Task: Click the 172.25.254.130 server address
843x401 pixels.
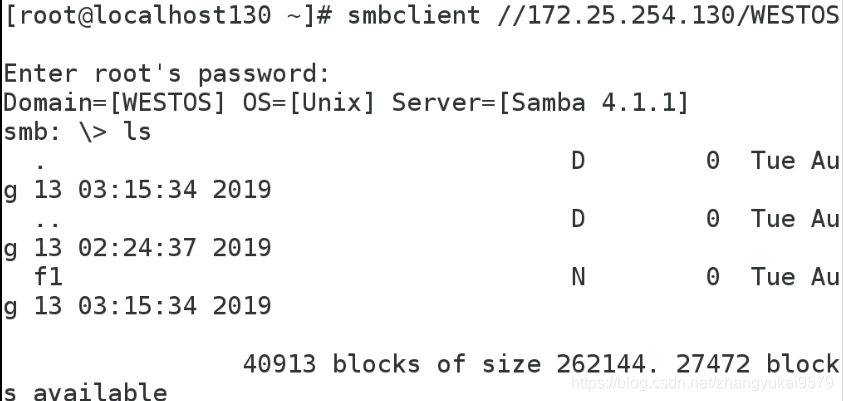Action: point(631,15)
